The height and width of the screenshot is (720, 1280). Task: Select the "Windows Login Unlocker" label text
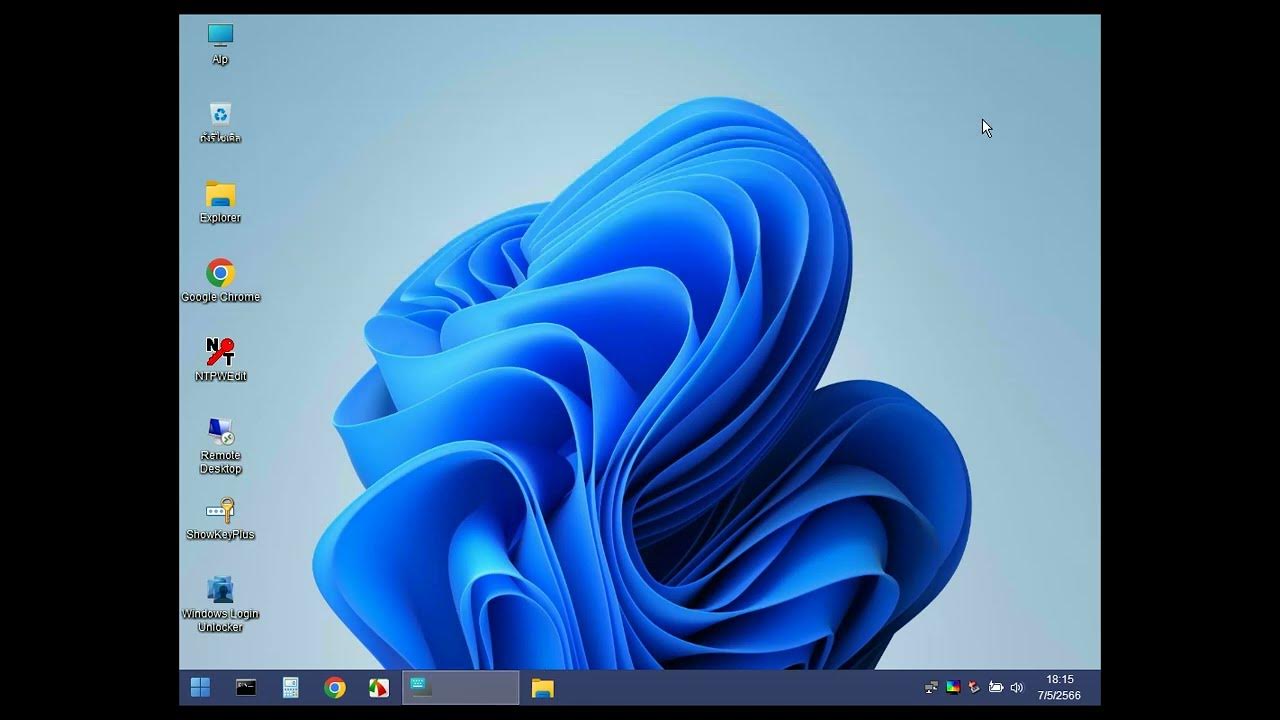pyautogui.click(x=220, y=621)
